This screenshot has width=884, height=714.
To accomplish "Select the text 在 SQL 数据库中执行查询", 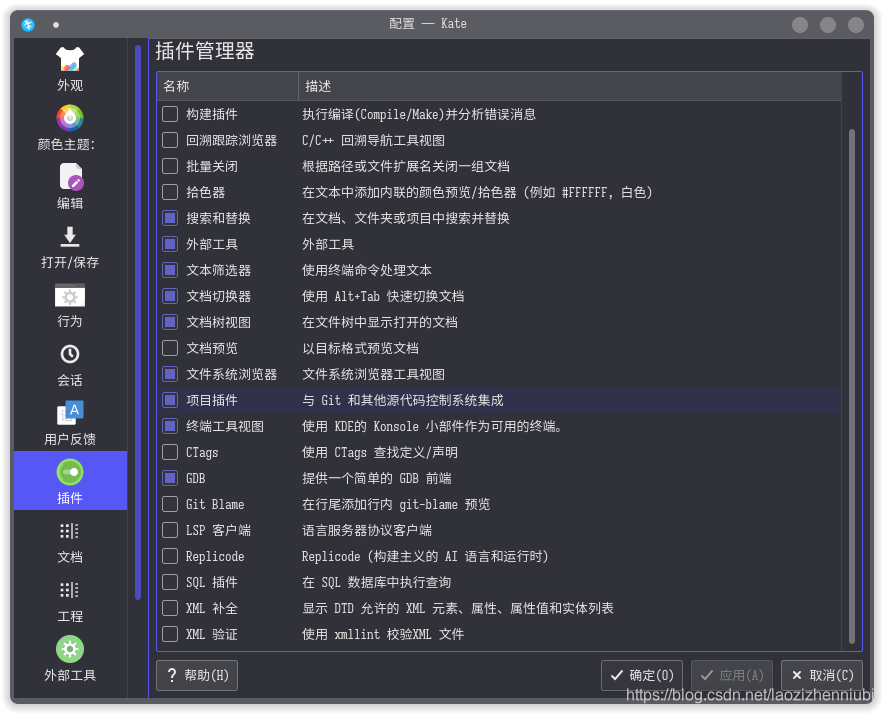I will tap(377, 582).
